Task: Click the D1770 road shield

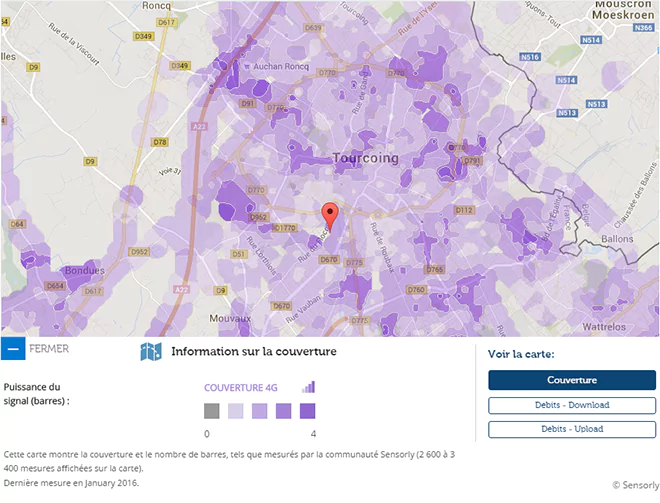Action: (x=285, y=228)
